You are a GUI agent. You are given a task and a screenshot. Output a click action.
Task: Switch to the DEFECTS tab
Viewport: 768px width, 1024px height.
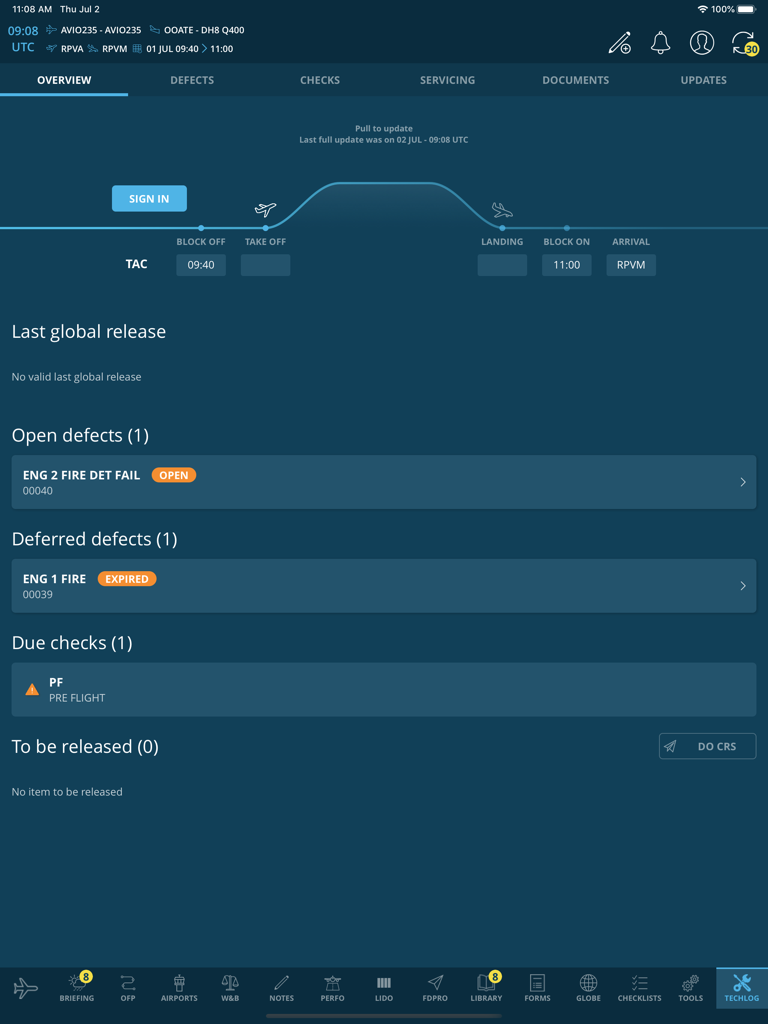tap(192, 80)
